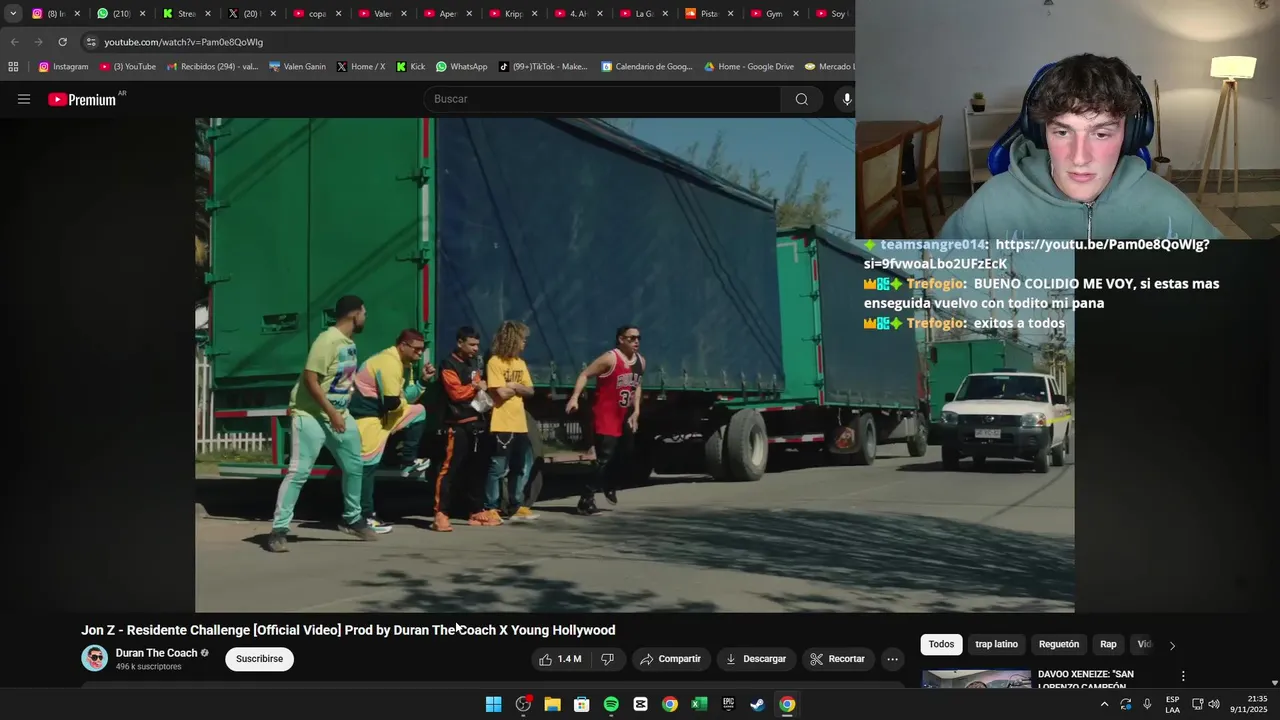Show more filter chips with the right arrow
The image size is (1280, 720).
(x=1172, y=645)
